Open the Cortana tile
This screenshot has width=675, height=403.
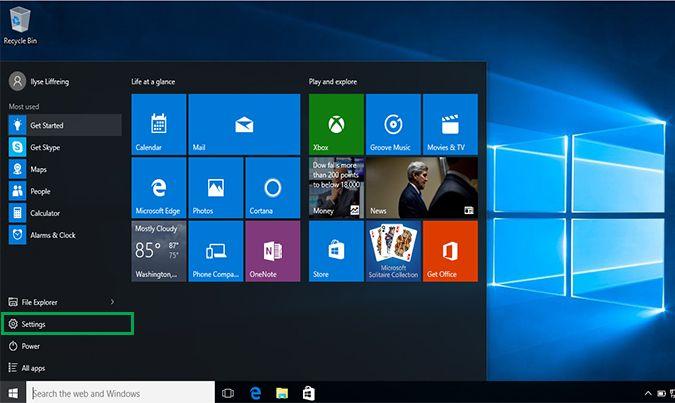[272, 188]
